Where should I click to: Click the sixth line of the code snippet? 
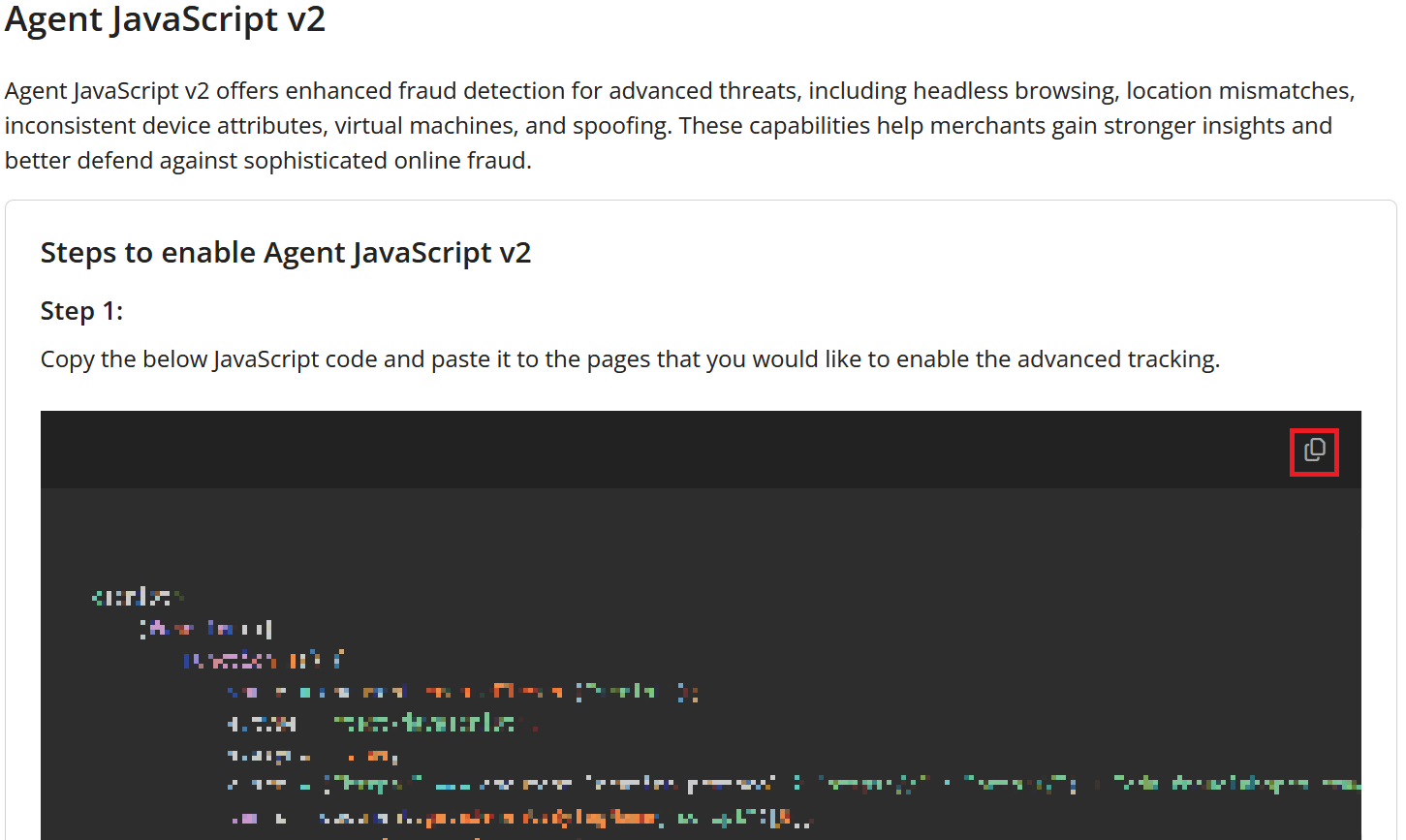pyautogui.click(x=312, y=756)
